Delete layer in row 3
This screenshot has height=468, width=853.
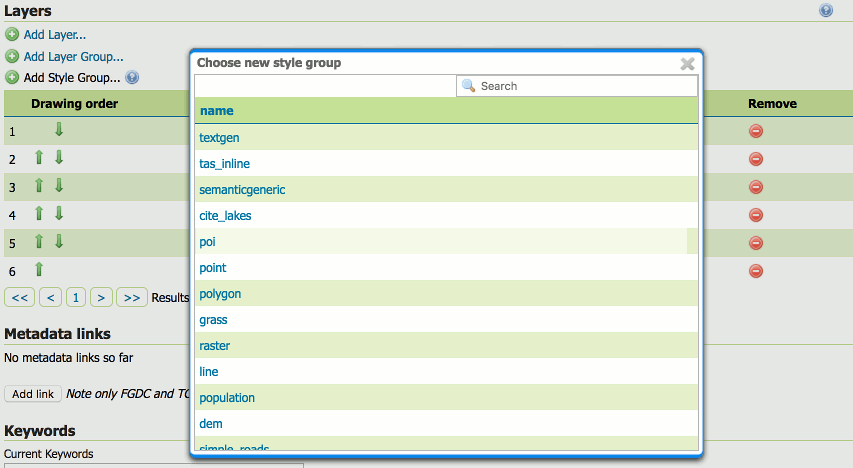pos(756,187)
